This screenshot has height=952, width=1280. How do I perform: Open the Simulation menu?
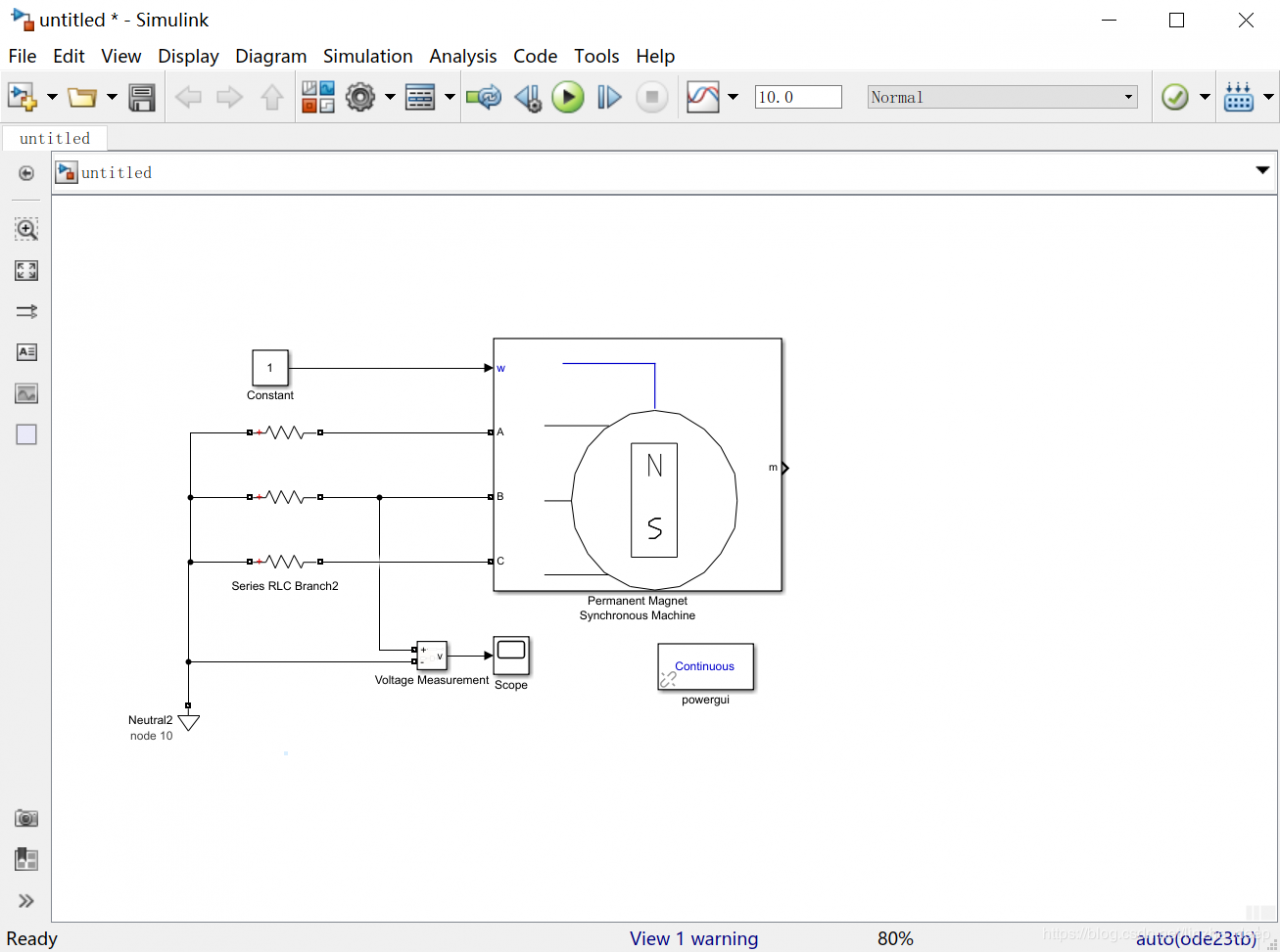coord(368,56)
